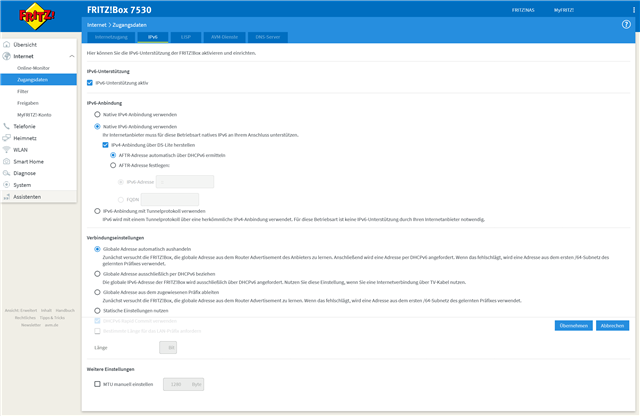Select Native IPv6-Anbindung verwenden
640x416 pixels.
(97, 127)
